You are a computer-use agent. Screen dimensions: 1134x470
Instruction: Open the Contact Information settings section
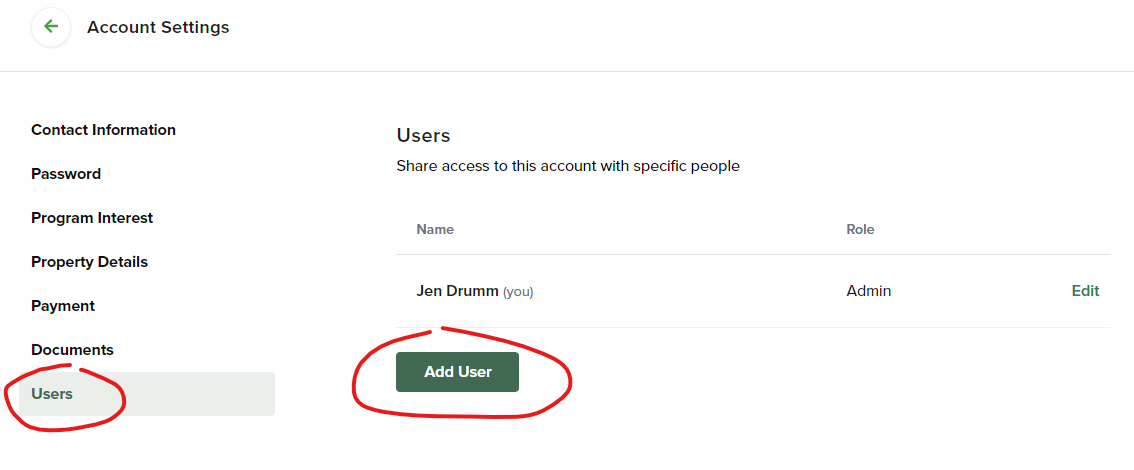(103, 130)
